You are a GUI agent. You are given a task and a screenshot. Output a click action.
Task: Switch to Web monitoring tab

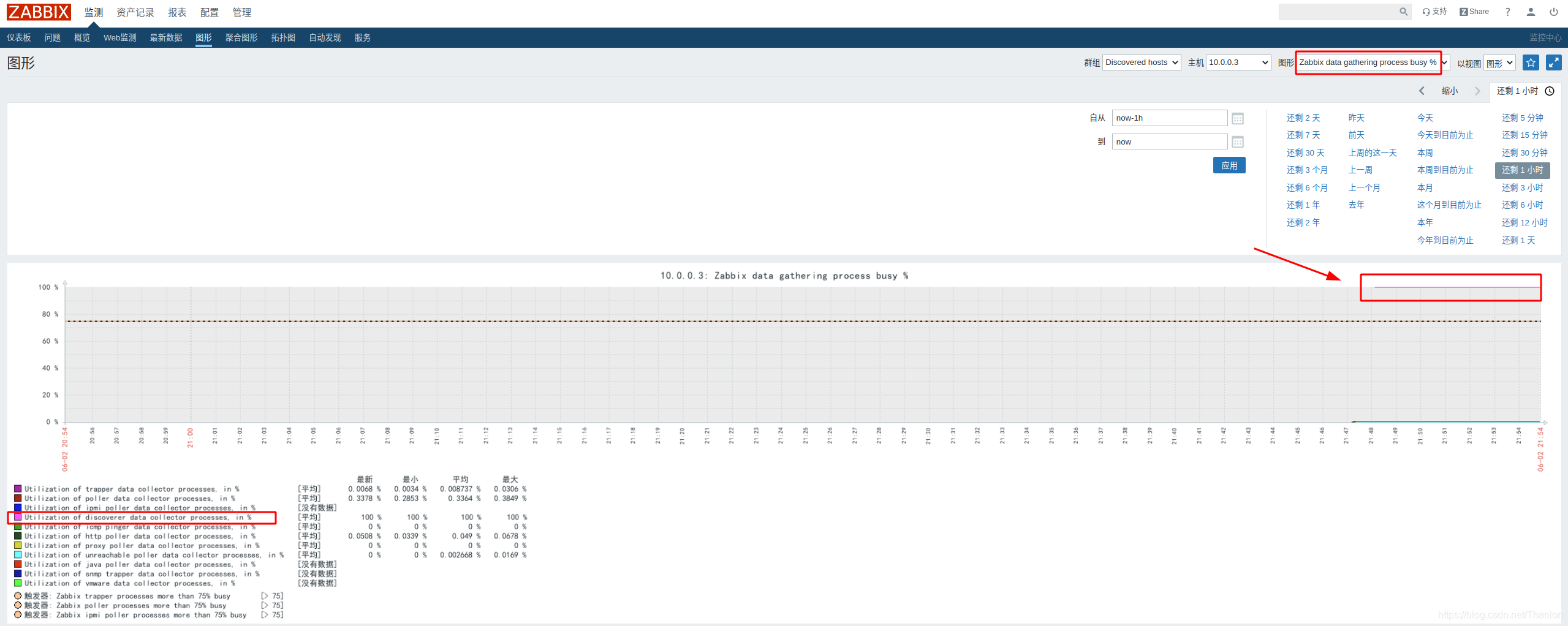[120, 37]
